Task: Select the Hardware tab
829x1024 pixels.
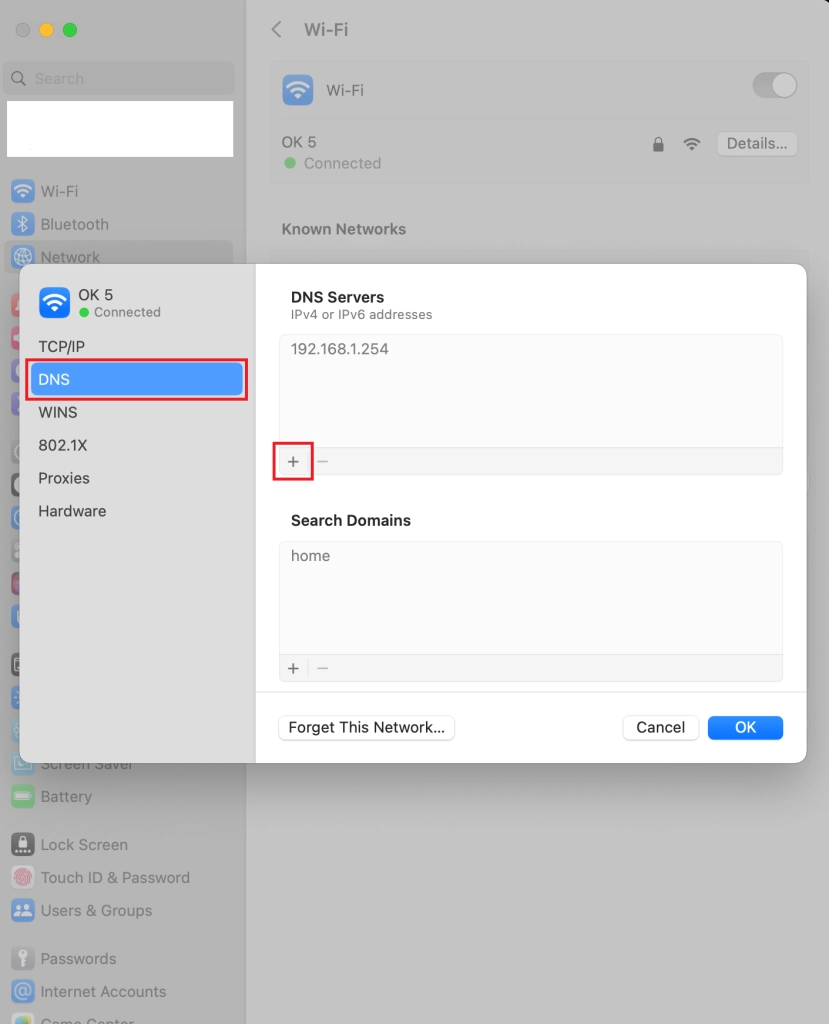Action: coord(72,511)
